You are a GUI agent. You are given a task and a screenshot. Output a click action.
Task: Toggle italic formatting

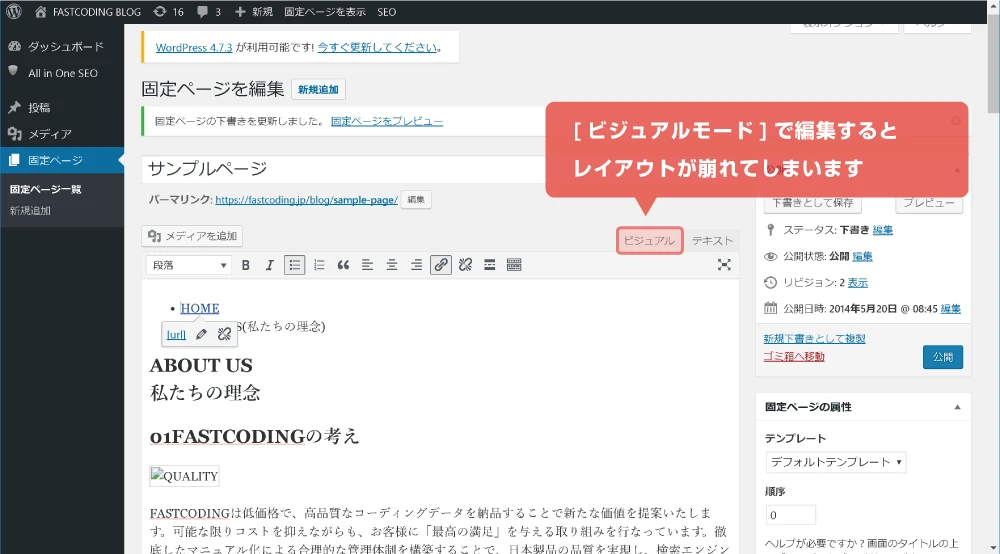(270, 265)
